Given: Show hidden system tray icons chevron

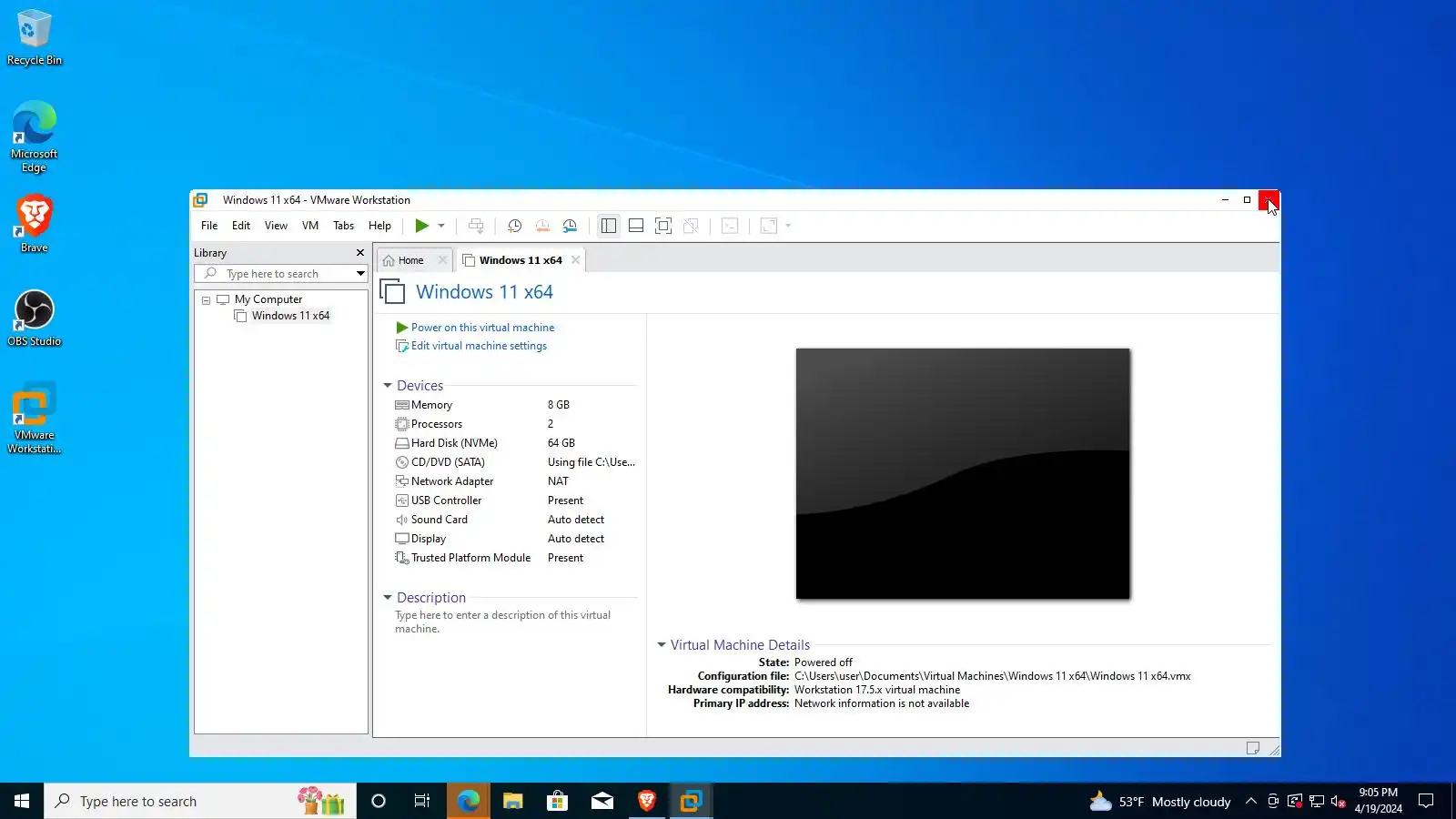Looking at the screenshot, I should click(x=1251, y=801).
